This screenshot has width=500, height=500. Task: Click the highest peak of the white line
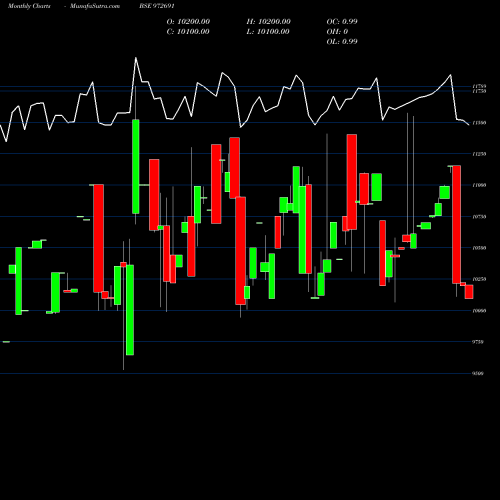tap(136, 58)
